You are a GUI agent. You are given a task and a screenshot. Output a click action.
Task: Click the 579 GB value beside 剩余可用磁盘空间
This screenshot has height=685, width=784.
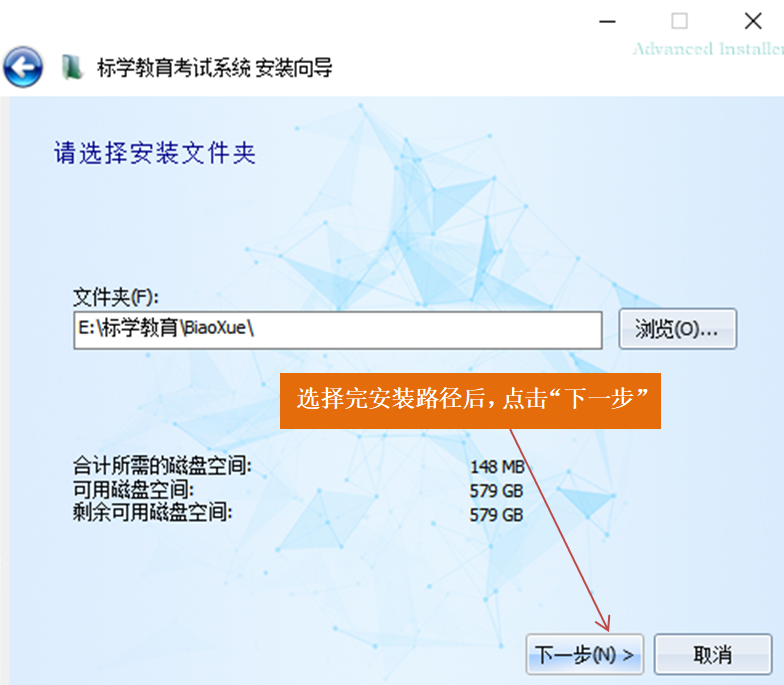click(496, 514)
